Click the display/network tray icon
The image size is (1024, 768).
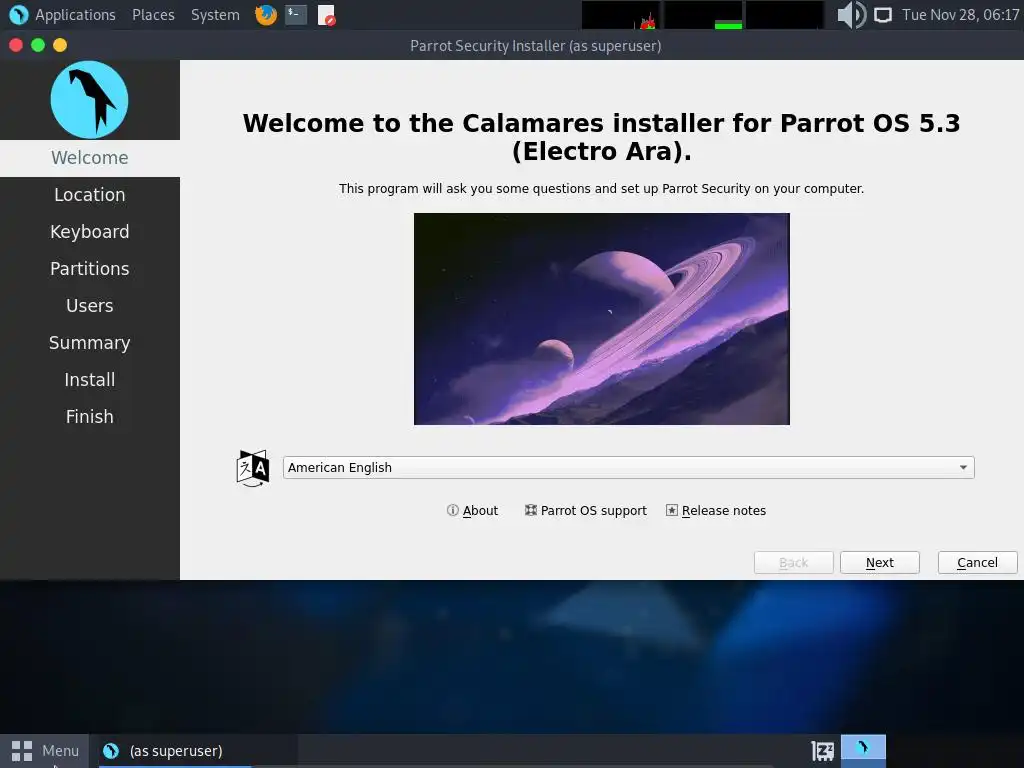[x=883, y=14]
